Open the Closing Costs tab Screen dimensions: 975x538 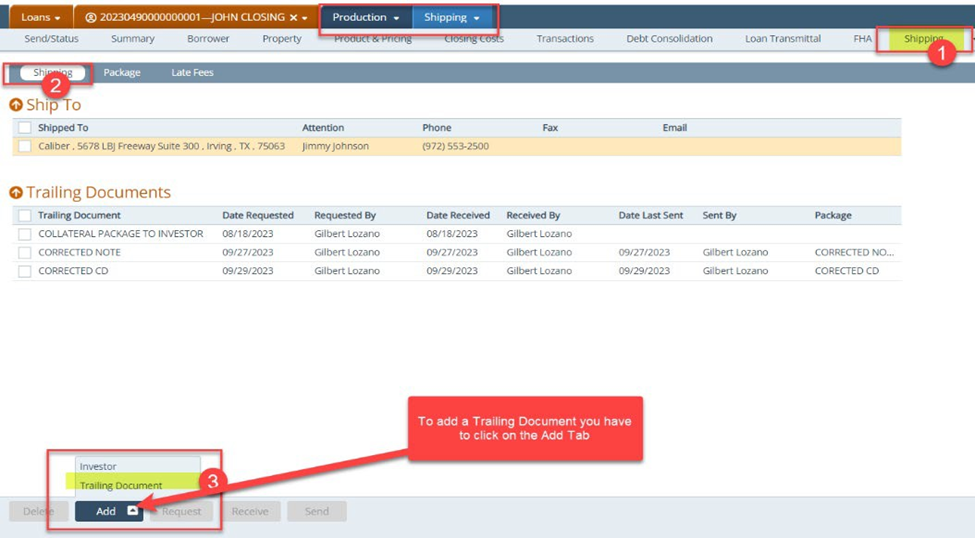pos(474,39)
